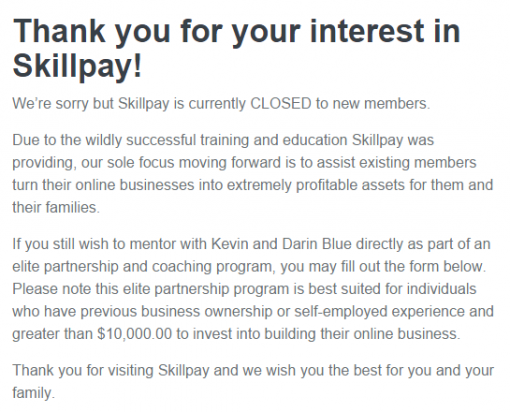Click the words "their families."
Screen dimensions: 510x412
coord(56,208)
